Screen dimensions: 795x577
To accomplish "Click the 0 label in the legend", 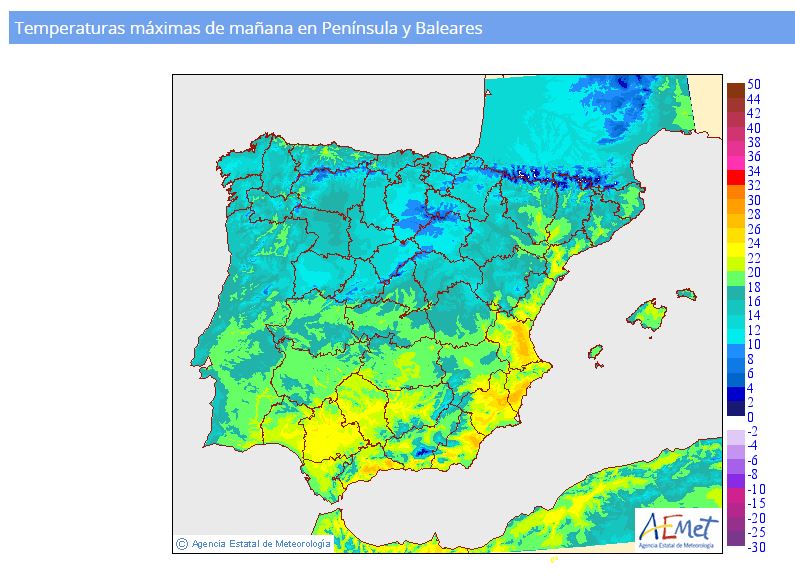I will tap(751, 417).
